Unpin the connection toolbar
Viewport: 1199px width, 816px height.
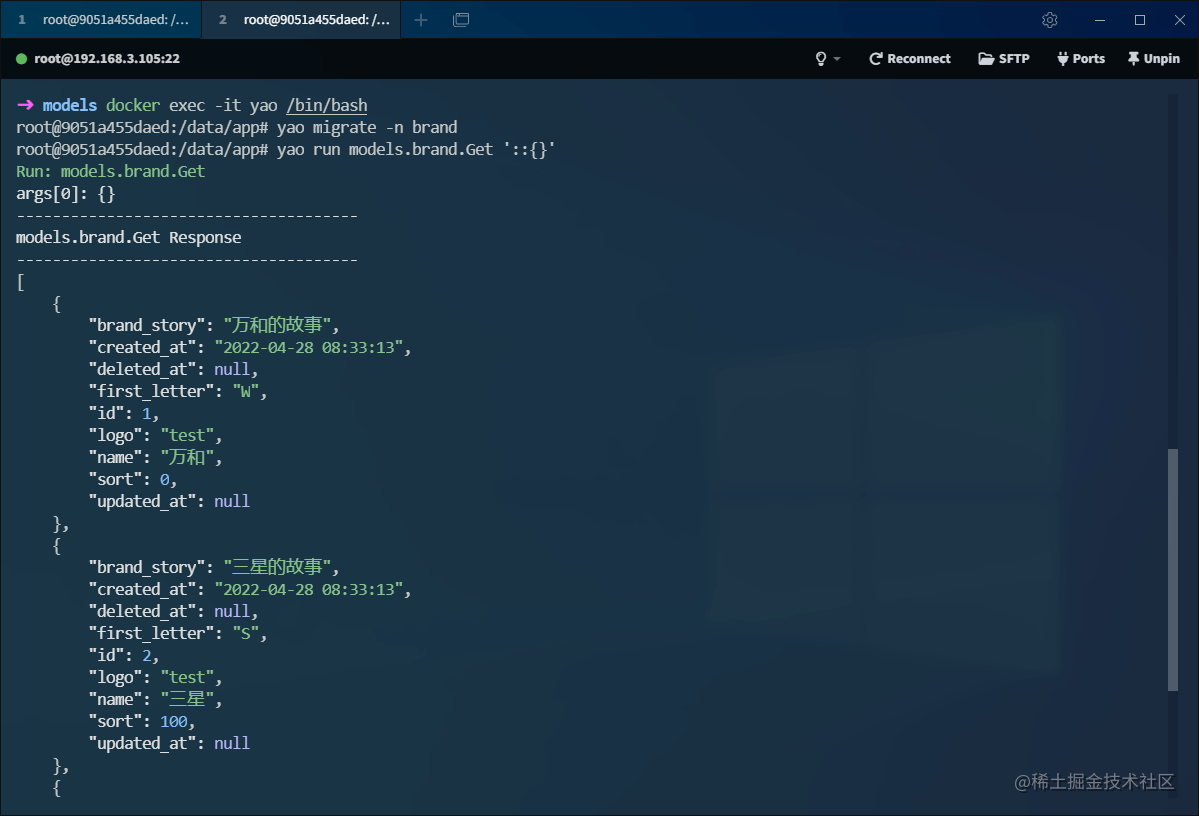pyautogui.click(x=1154, y=59)
